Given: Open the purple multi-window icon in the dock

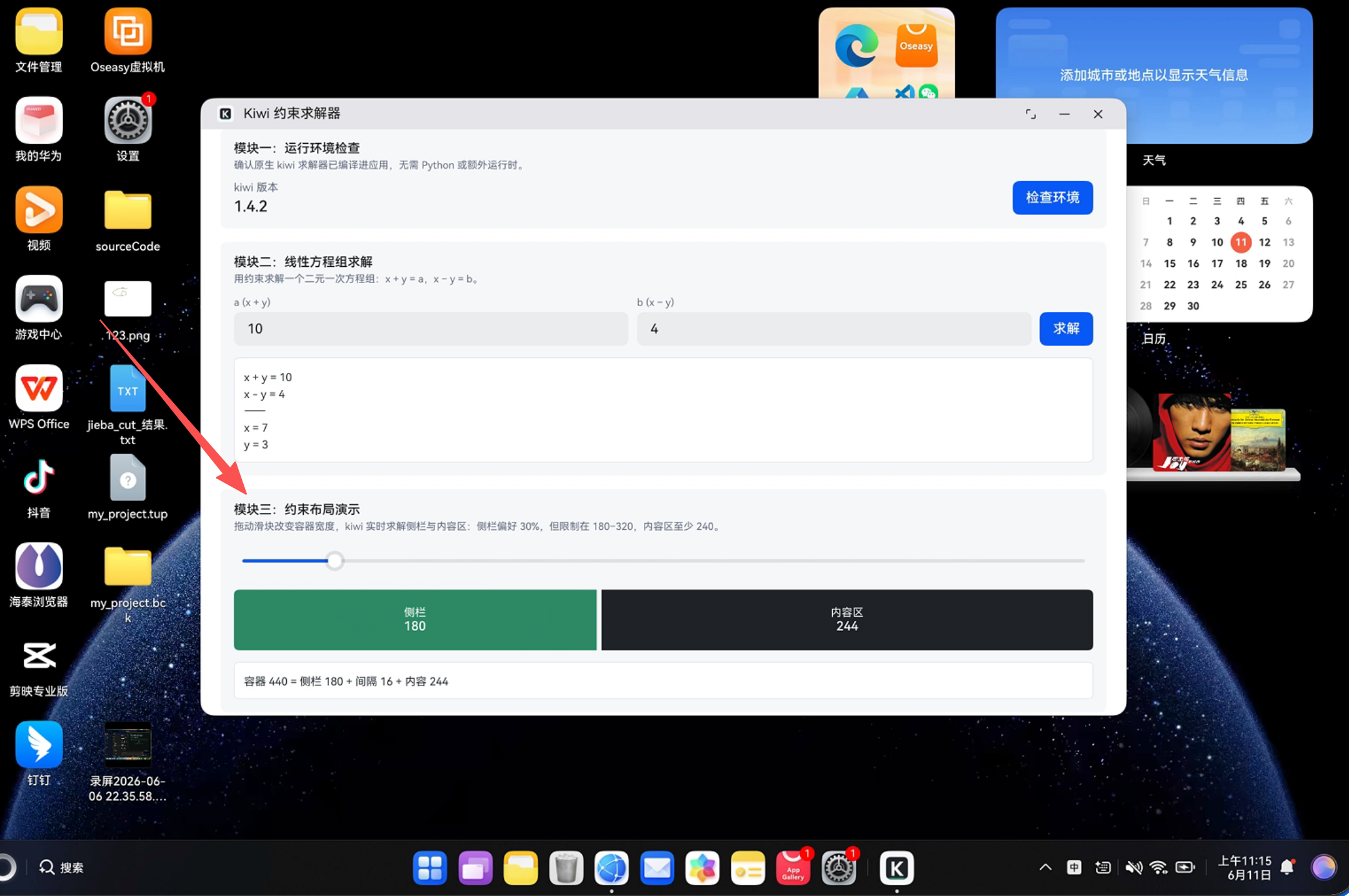Looking at the screenshot, I should click(x=475, y=868).
